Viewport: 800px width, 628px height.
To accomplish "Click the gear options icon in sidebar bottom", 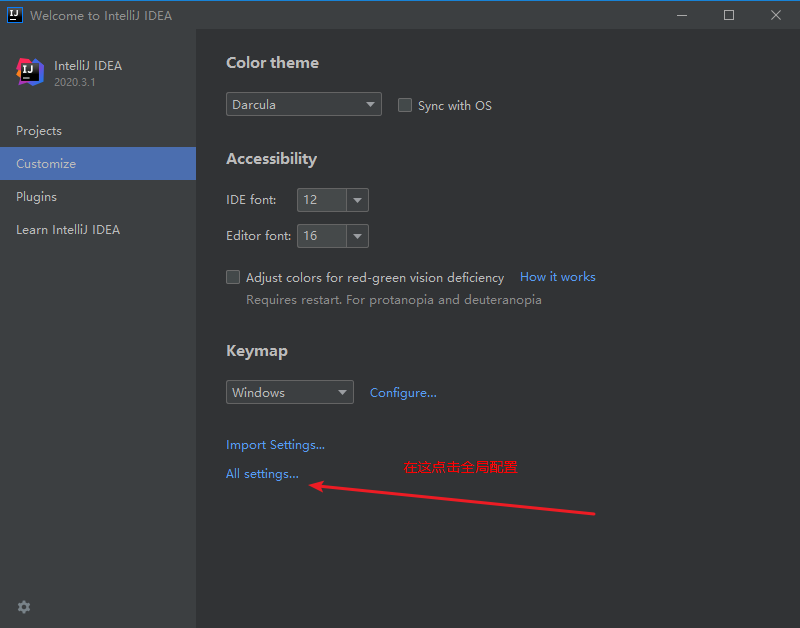I will point(24,607).
